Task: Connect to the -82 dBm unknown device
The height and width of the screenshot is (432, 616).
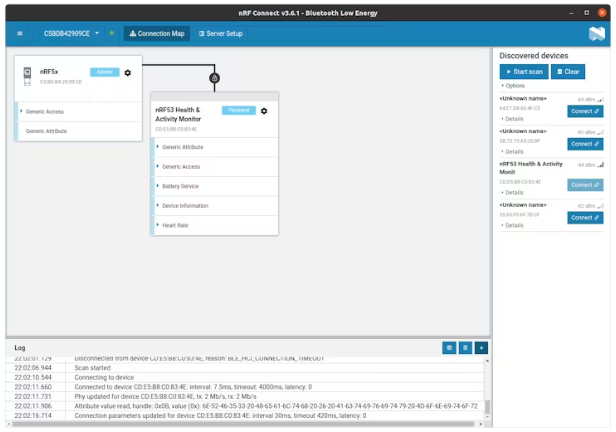Action: (585, 218)
